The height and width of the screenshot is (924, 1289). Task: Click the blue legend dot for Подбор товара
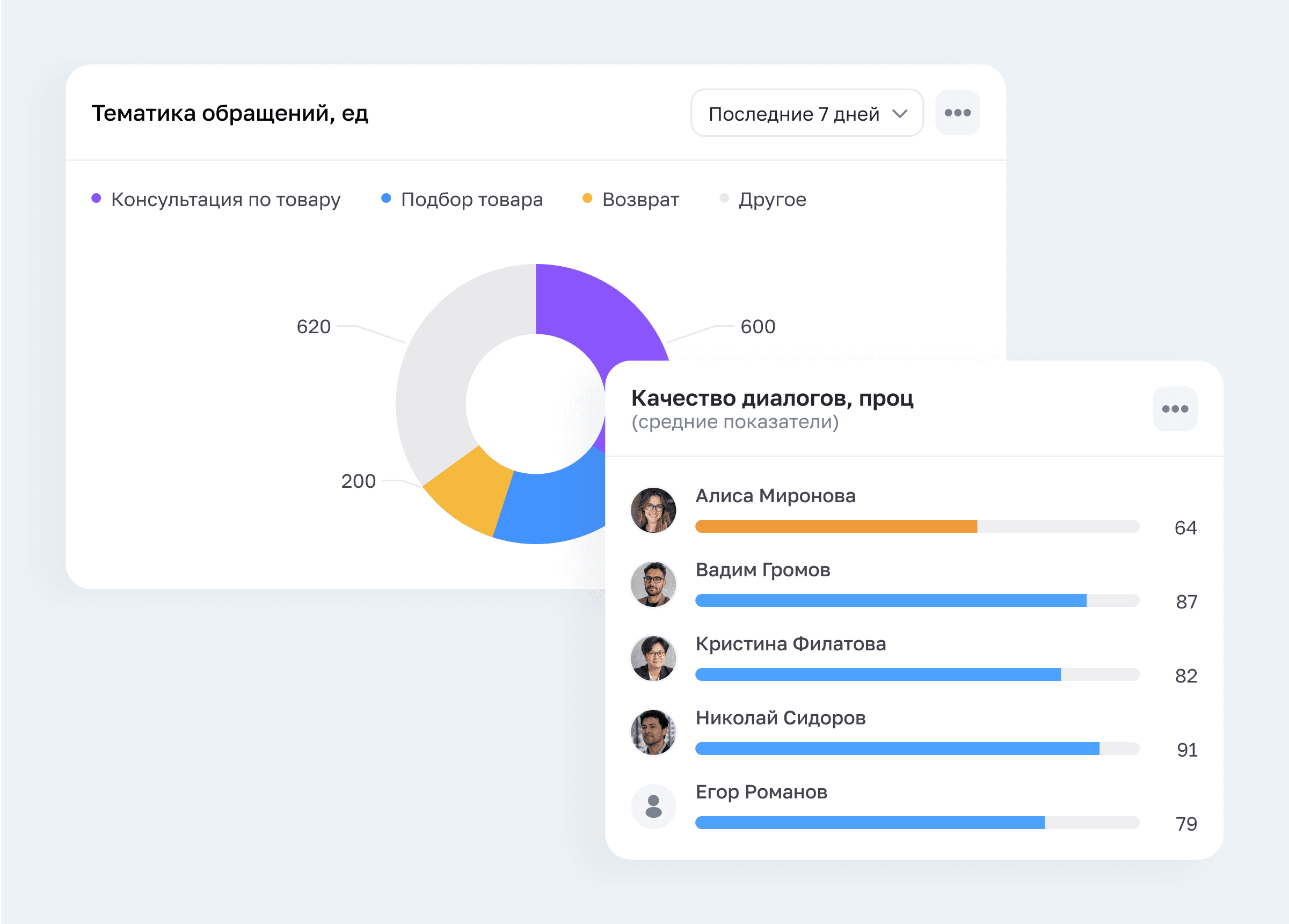[386, 198]
